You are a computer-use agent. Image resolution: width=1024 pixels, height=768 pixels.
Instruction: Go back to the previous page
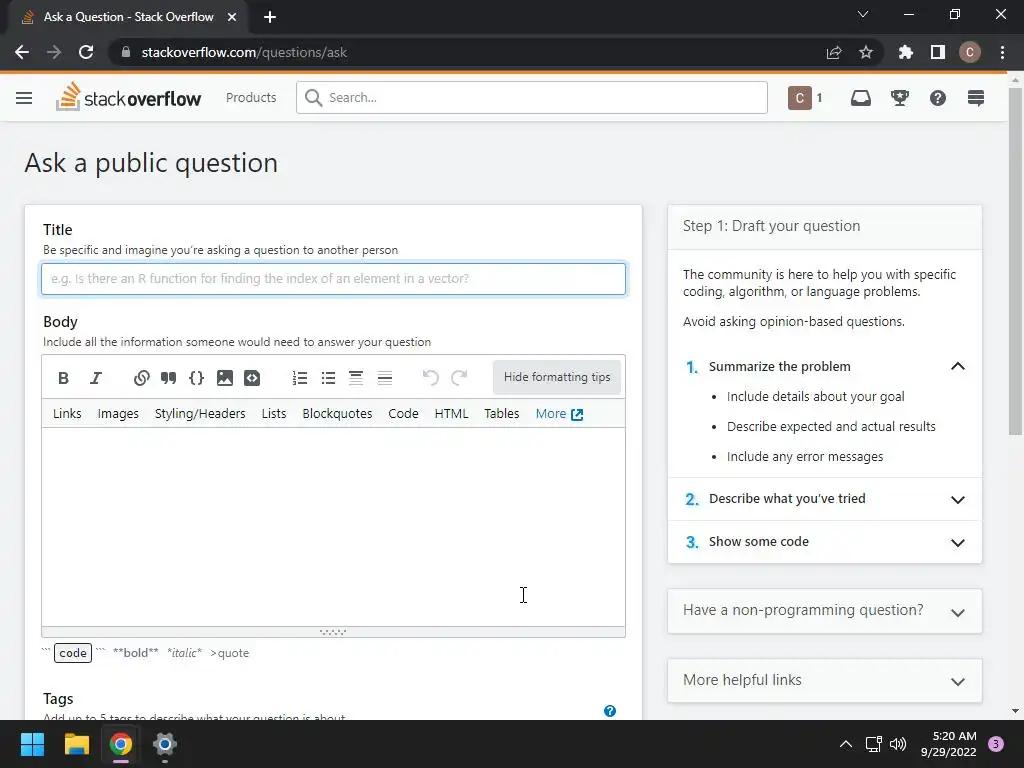click(22, 52)
